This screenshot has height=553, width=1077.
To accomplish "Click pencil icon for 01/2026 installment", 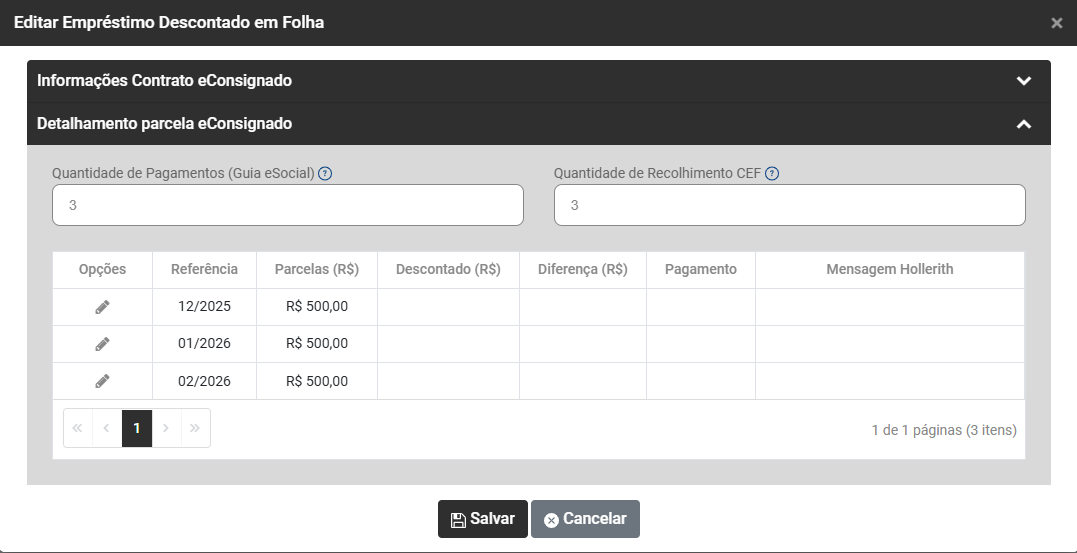I will [x=102, y=344].
